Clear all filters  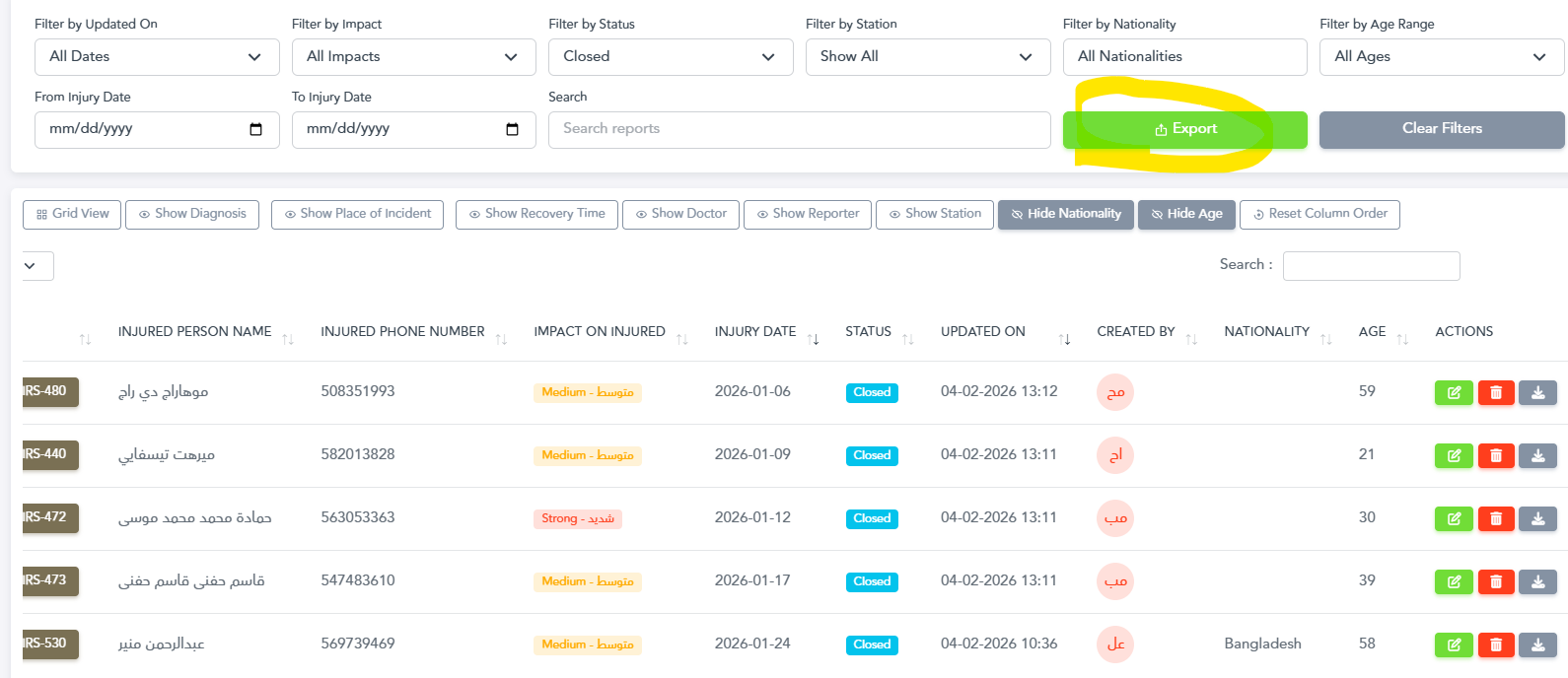(1442, 129)
